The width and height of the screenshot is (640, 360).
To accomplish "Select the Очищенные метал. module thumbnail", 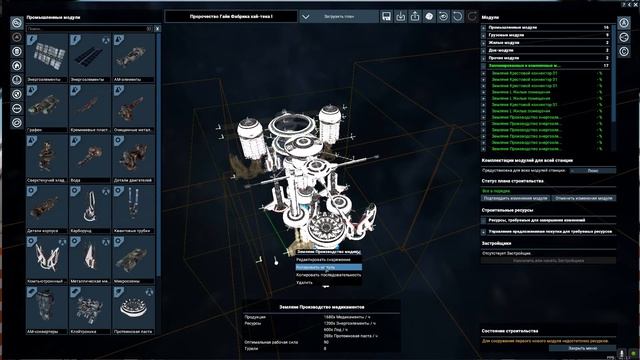I will tap(133, 109).
